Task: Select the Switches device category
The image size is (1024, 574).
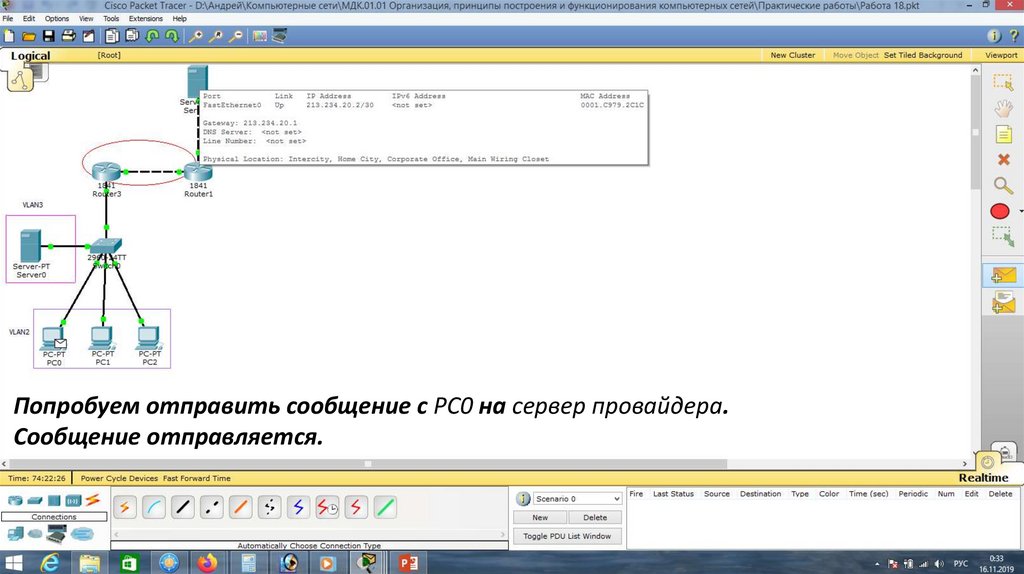Action: (35, 500)
